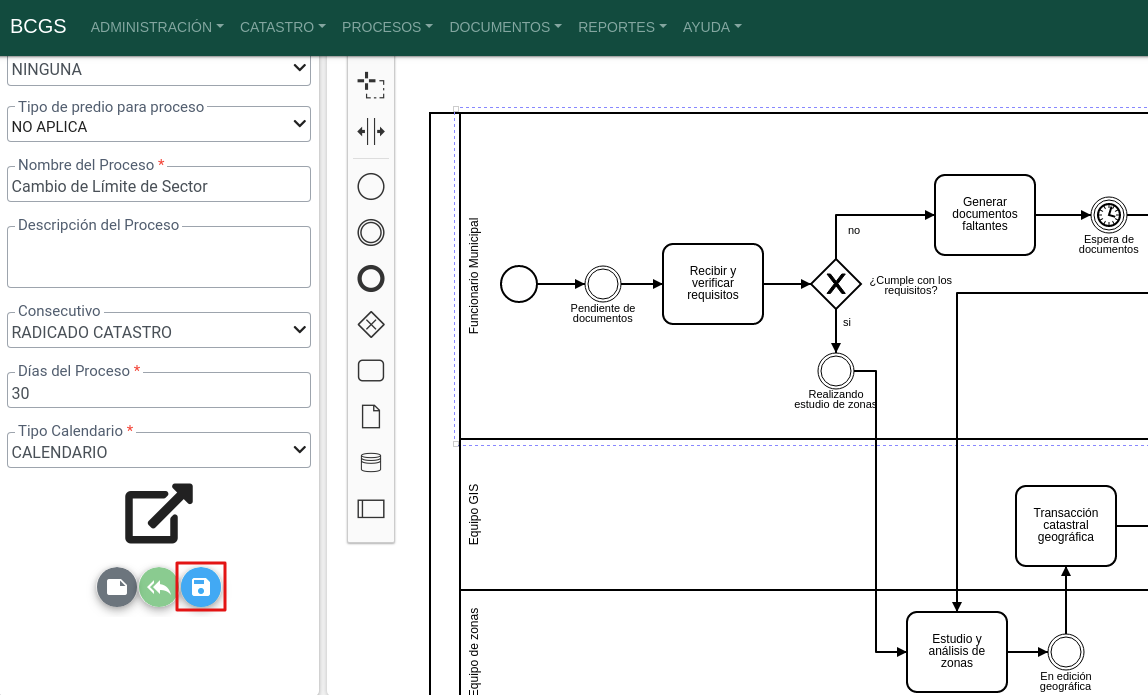1148x695 pixels.
Task: Activate the create/remove space tool
Action: tap(371, 131)
